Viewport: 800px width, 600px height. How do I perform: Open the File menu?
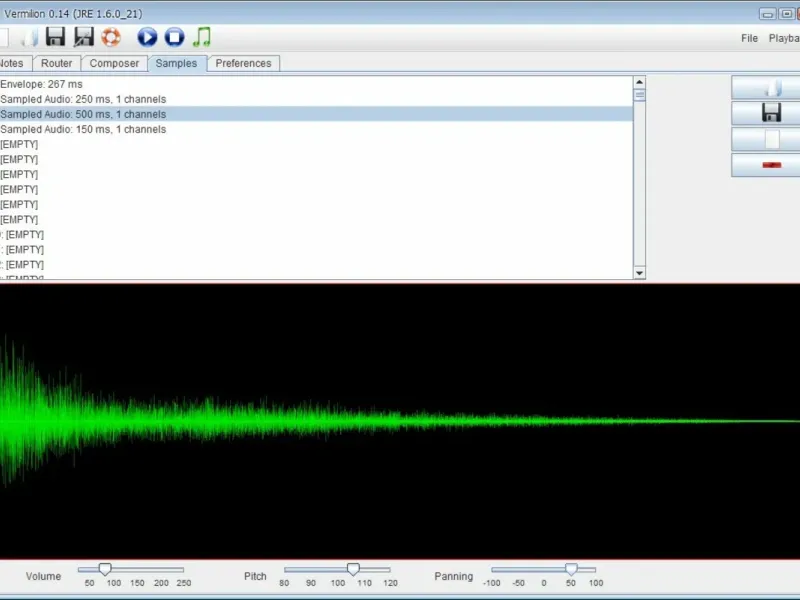point(749,38)
